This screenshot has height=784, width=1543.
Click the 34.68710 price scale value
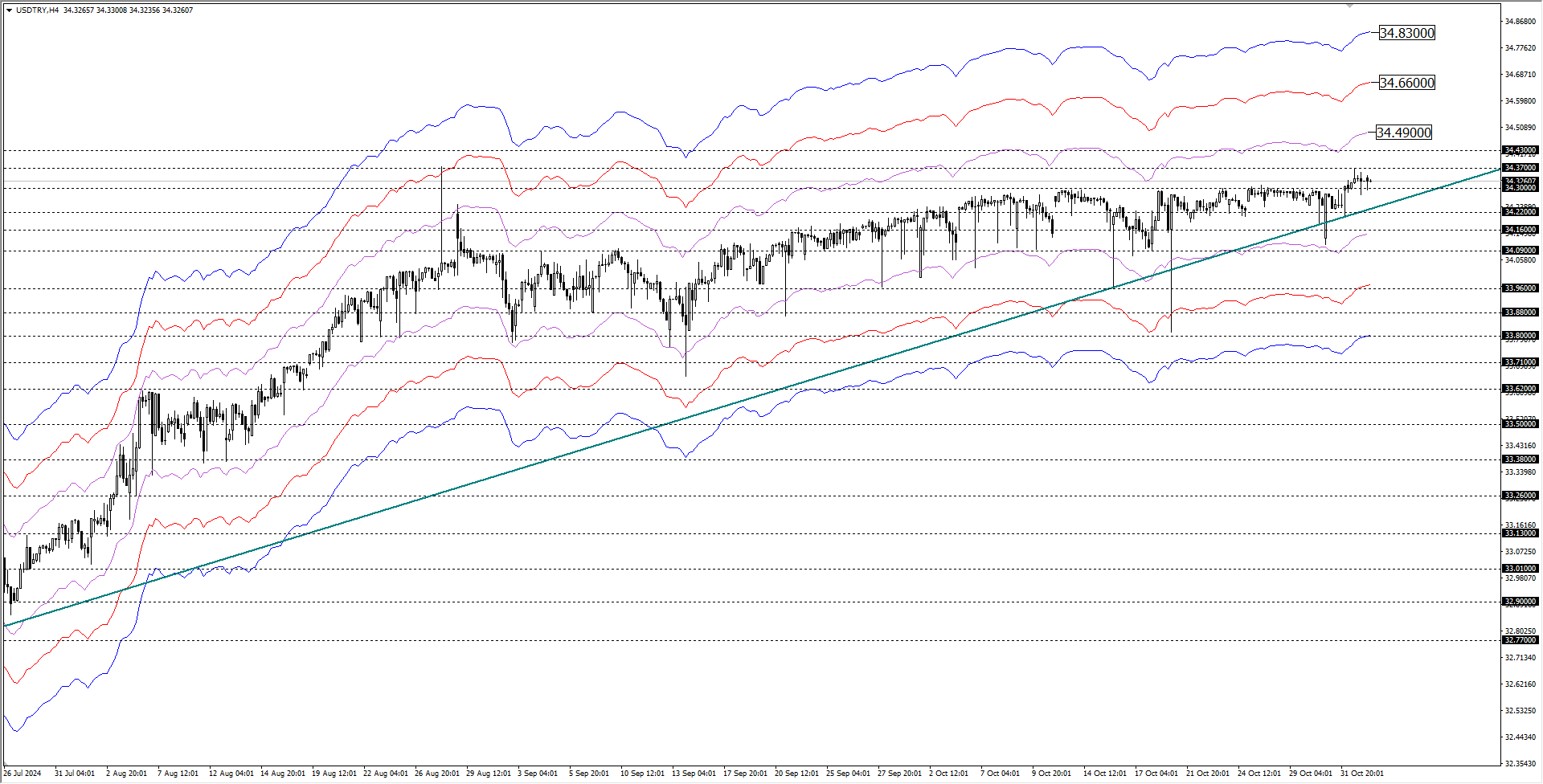pos(1520,75)
